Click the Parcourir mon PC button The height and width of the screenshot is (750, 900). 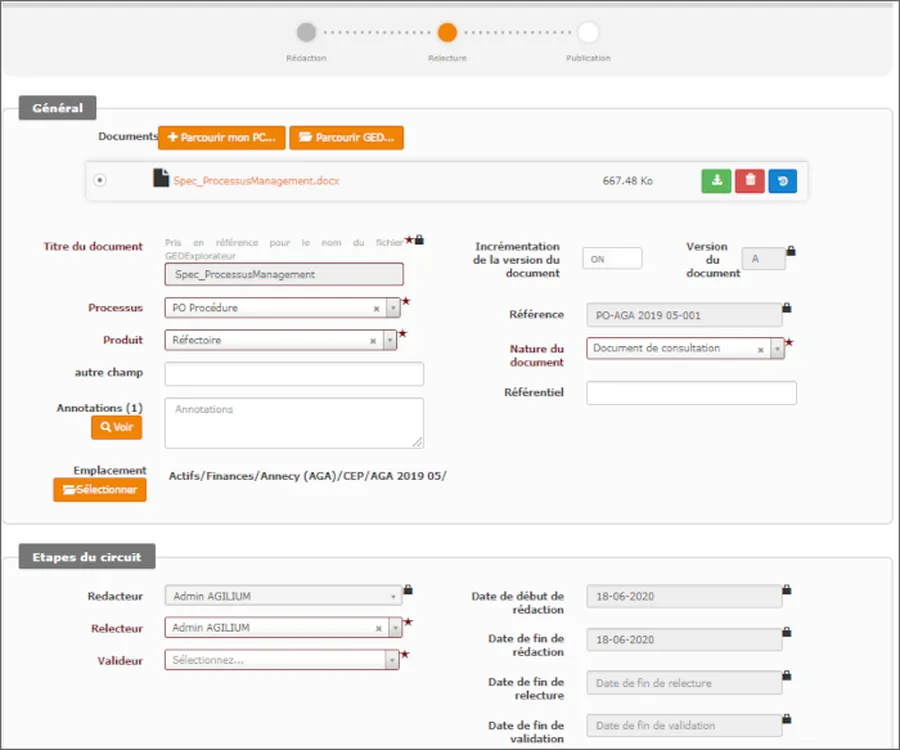click(x=221, y=137)
